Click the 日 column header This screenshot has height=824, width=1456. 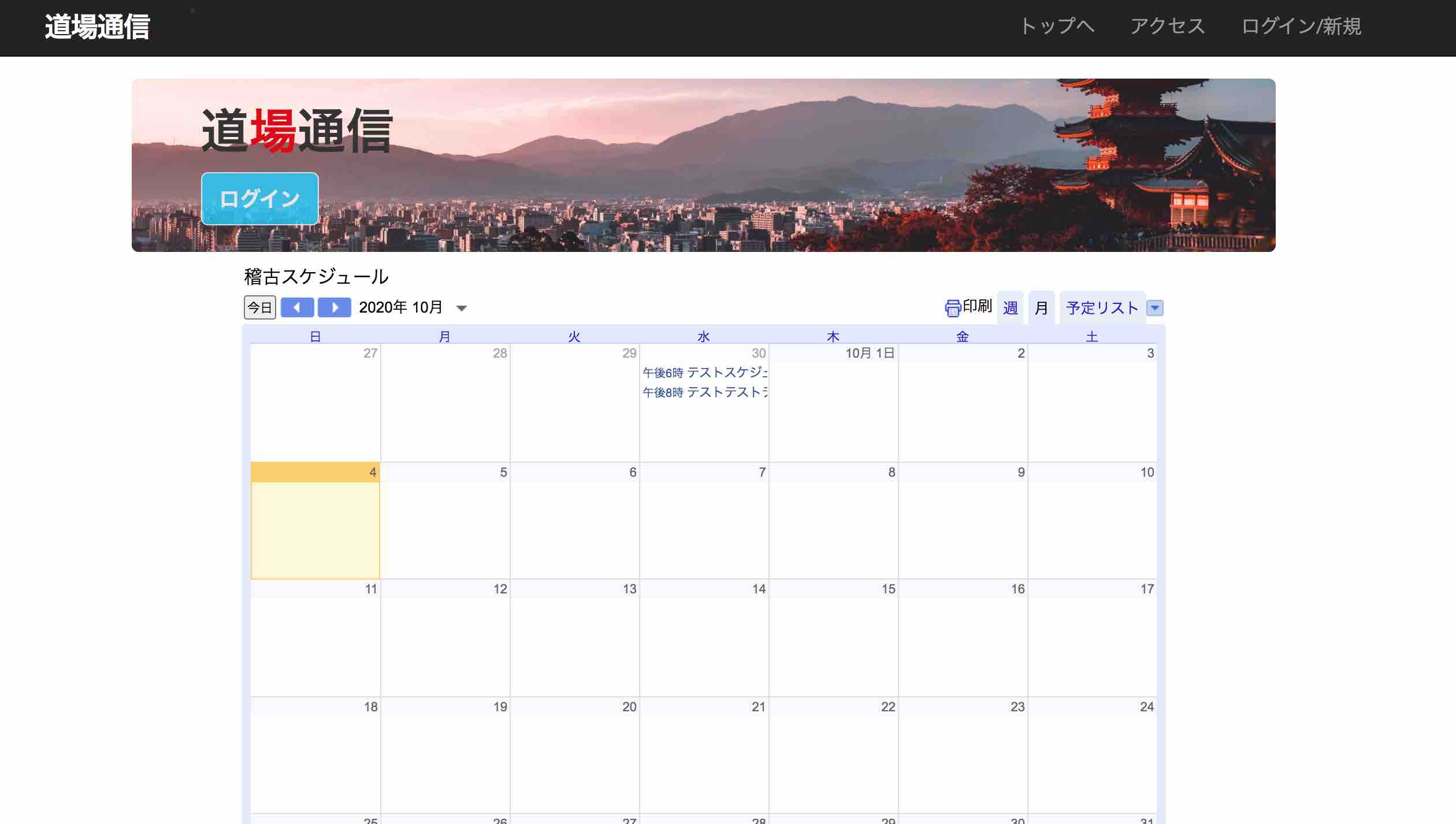click(x=315, y=336)
